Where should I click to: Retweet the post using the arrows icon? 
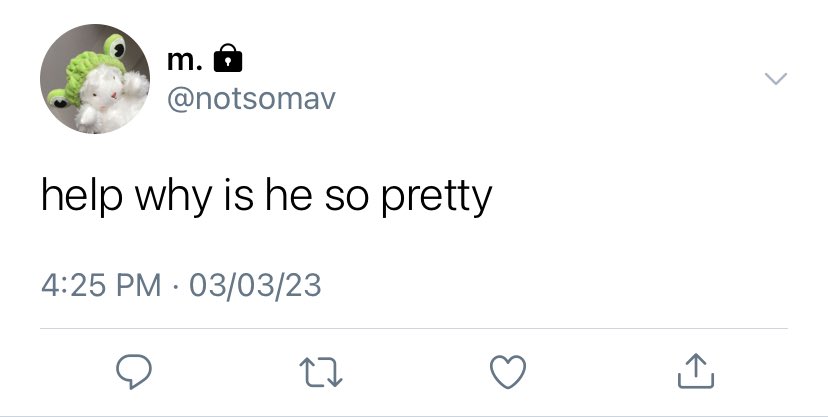click(321, 372)
